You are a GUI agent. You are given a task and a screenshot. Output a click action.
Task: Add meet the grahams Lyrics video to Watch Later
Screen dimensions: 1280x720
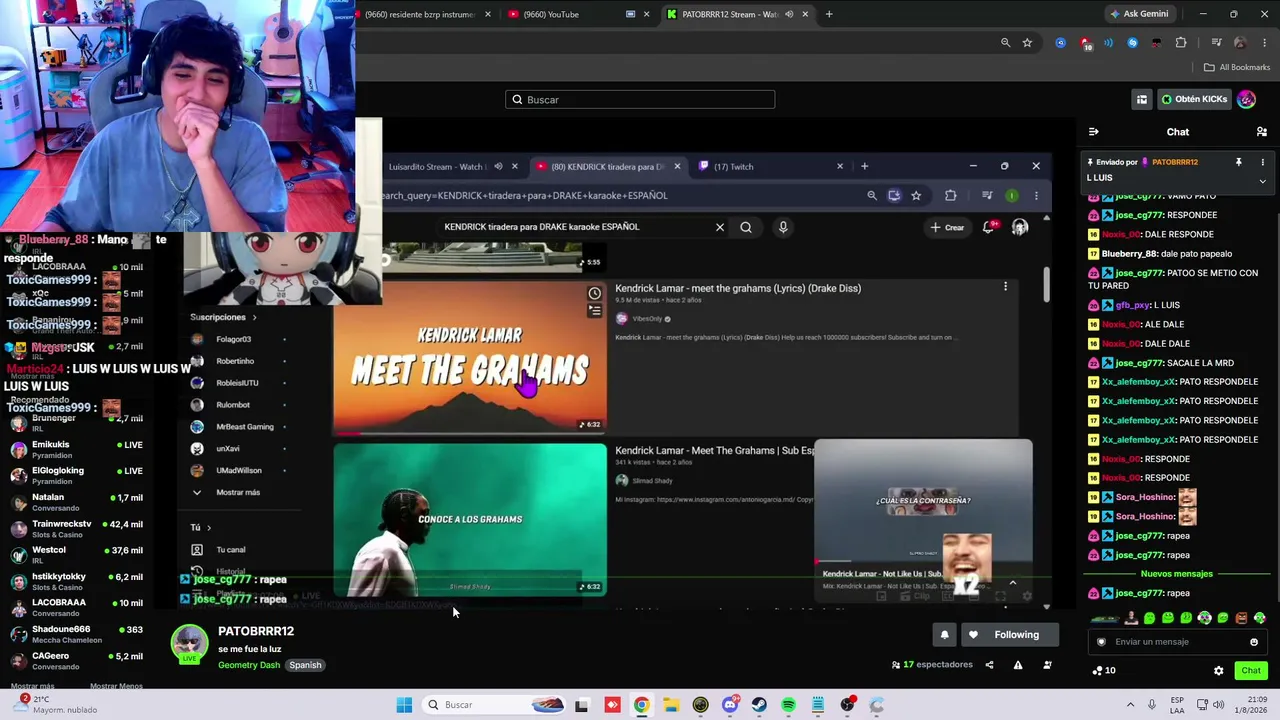595,293
